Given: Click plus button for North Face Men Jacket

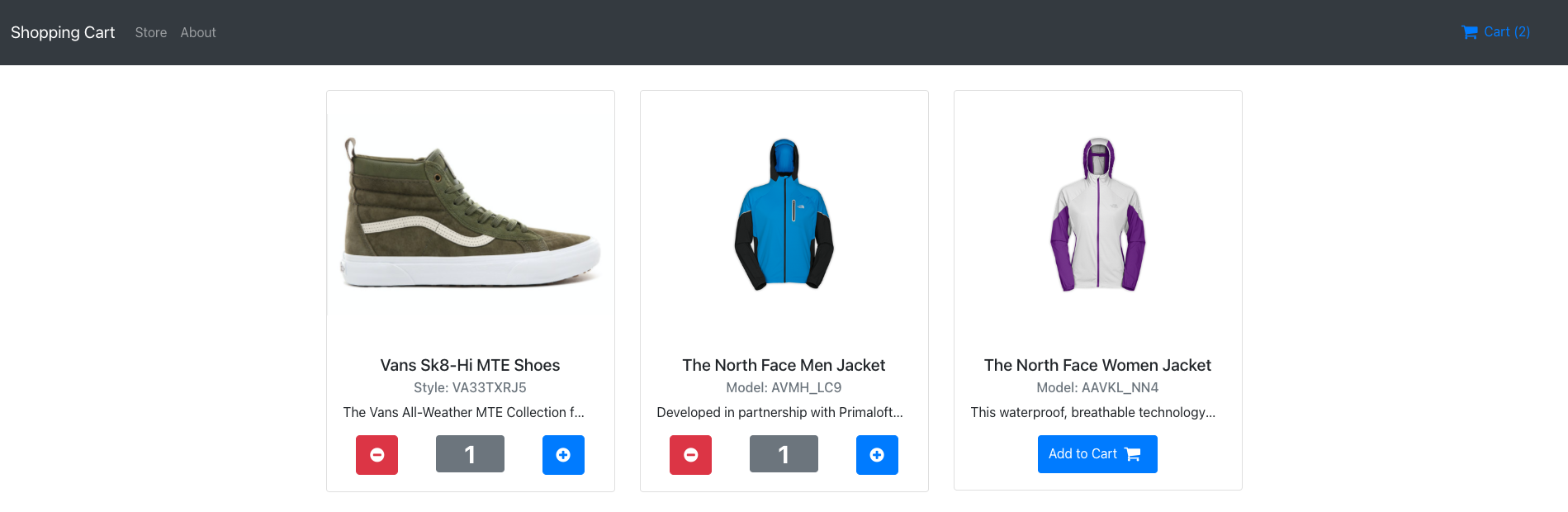Looking at the screenshot, I should coord(877,455).
